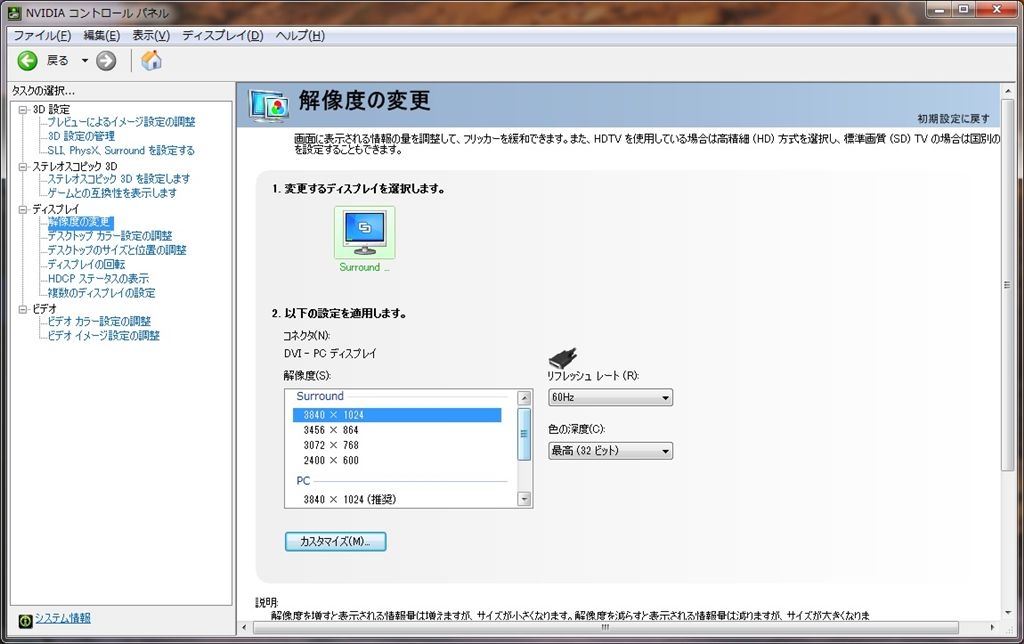
Task: Open ディスプレイの回転 page
Action: point(86,265)
